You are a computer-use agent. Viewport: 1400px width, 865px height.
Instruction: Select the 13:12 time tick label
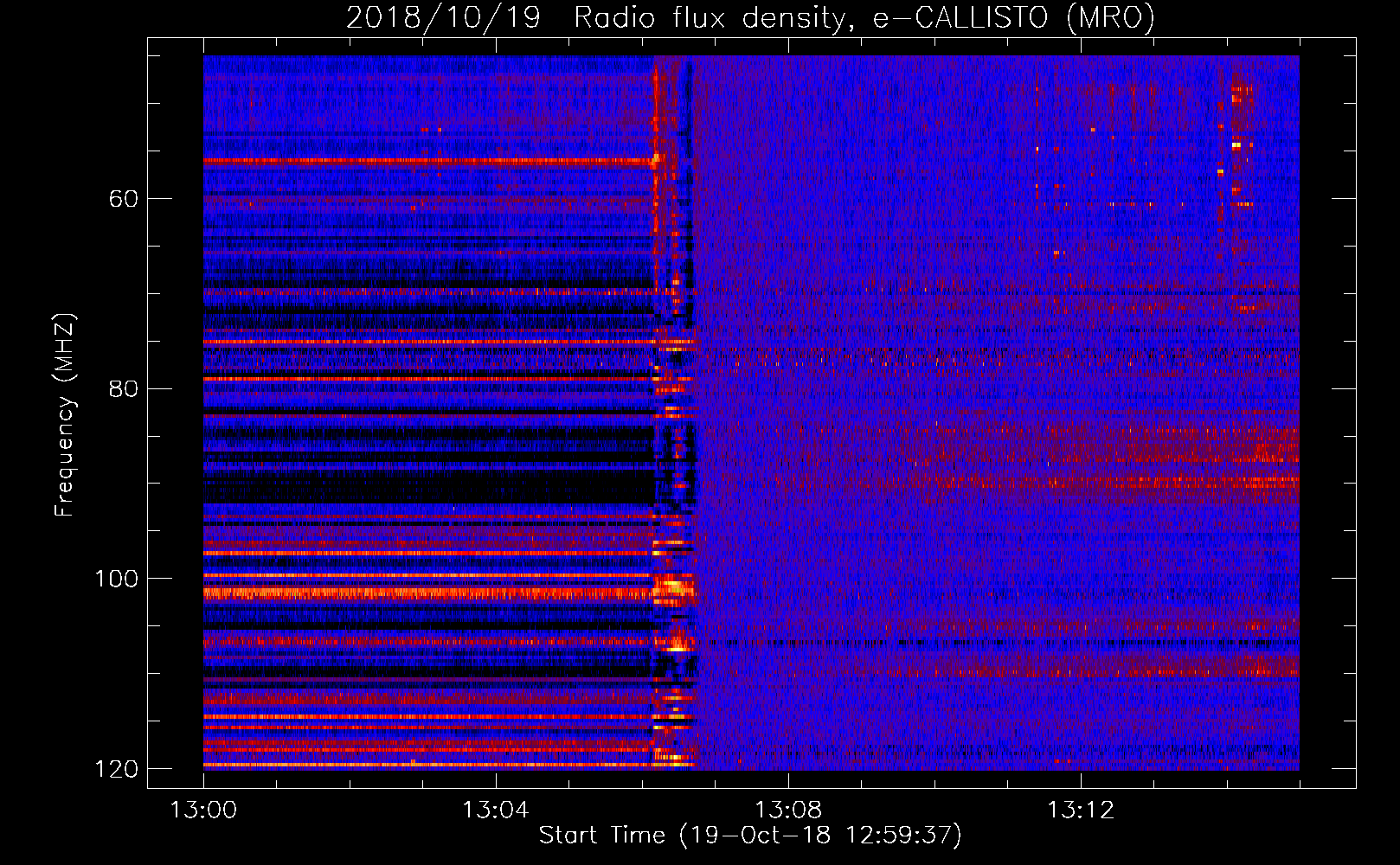tap(1081, 811)
